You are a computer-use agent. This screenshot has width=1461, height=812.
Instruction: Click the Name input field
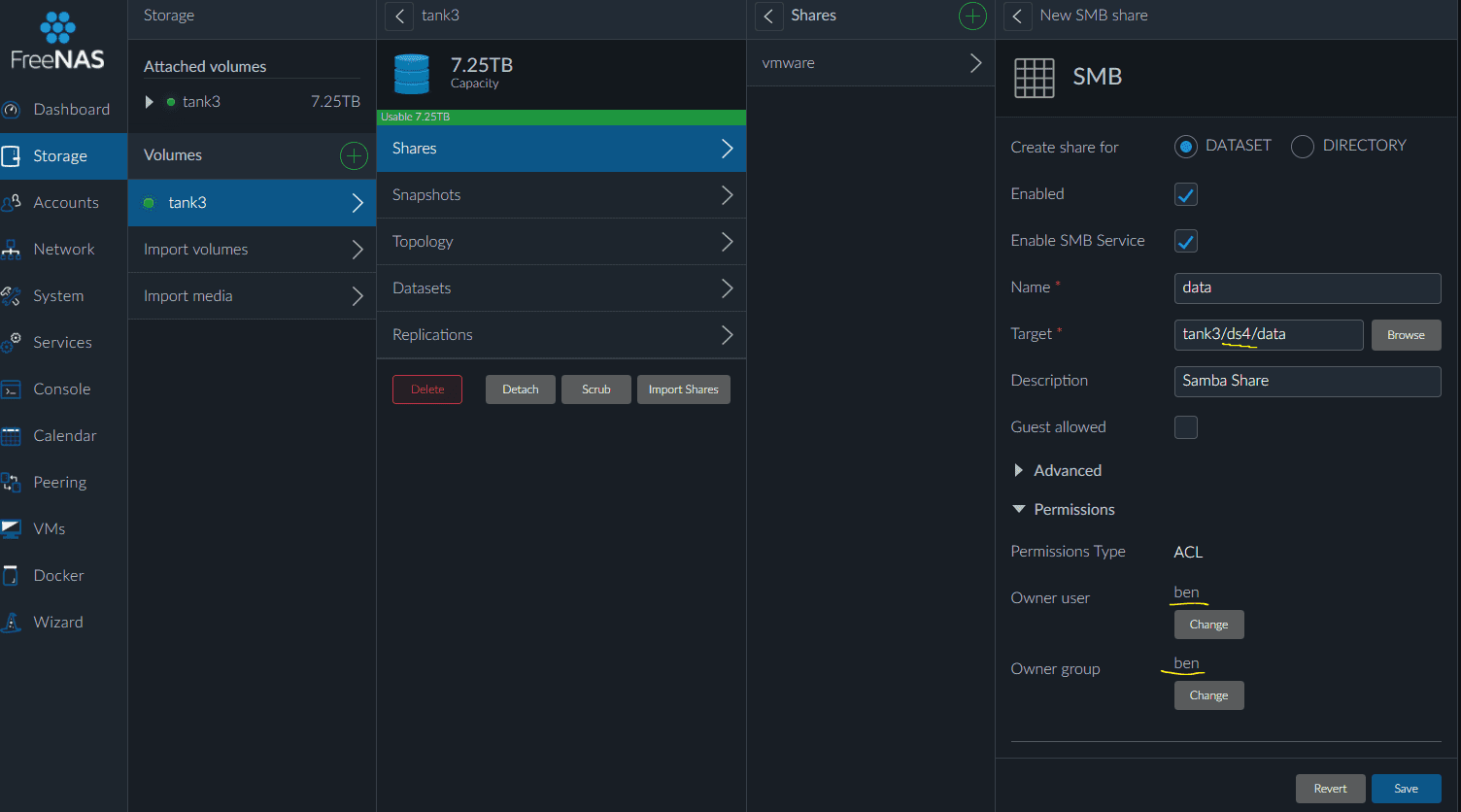pos(1308,288)
